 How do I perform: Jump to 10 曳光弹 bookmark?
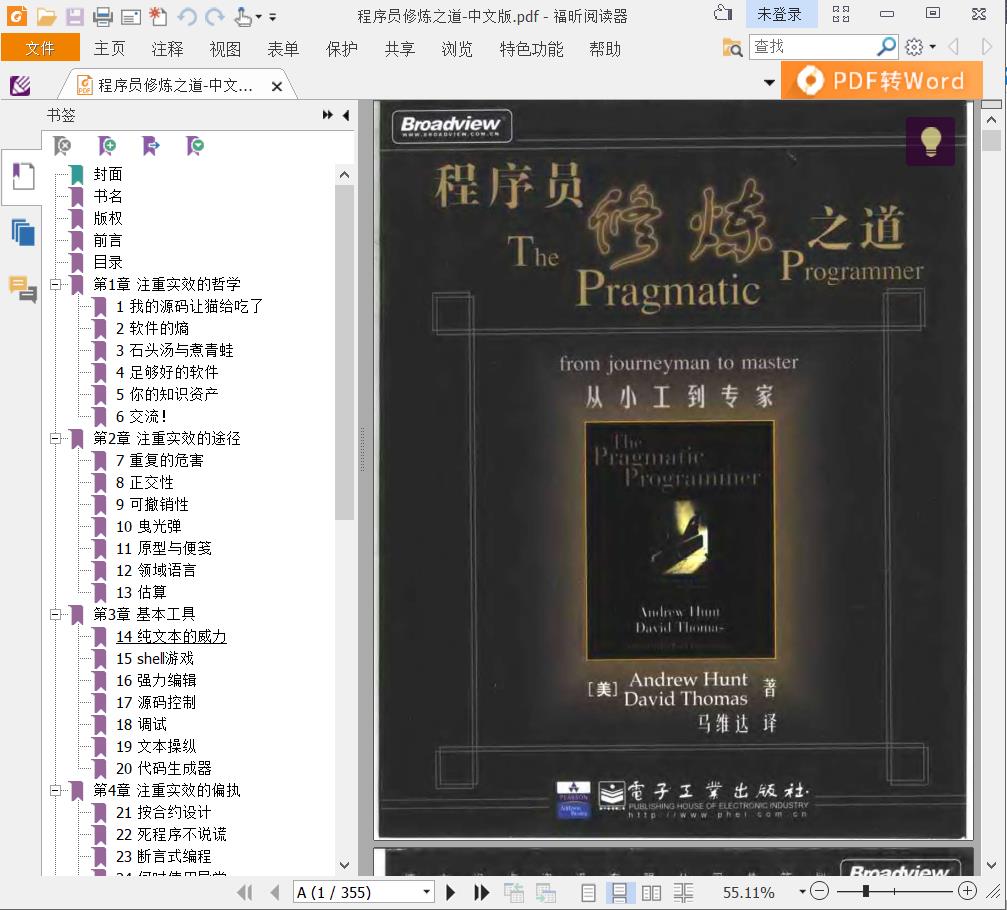[x=148, y=527]
